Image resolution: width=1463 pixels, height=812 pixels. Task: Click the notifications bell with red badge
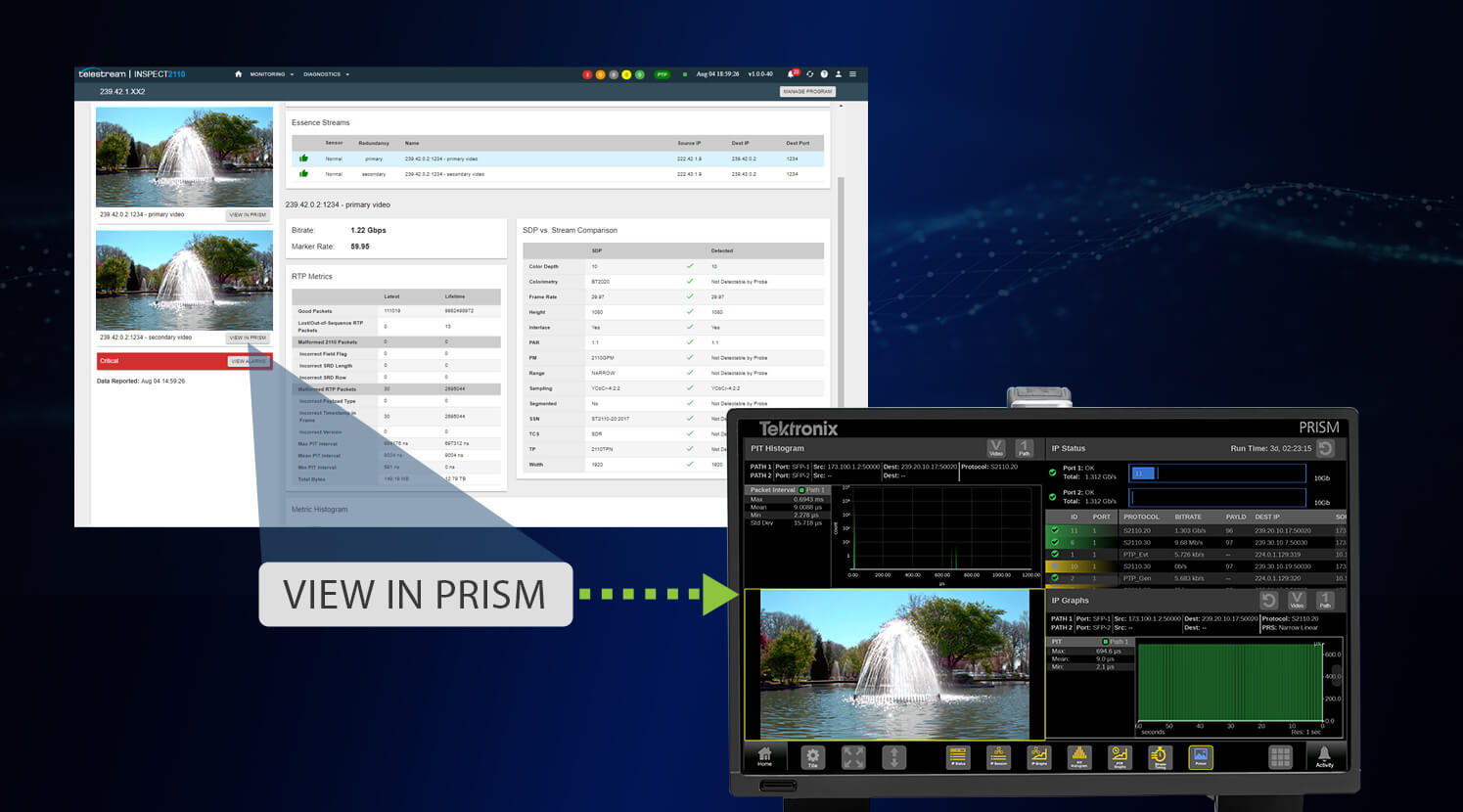coord(793,74)
